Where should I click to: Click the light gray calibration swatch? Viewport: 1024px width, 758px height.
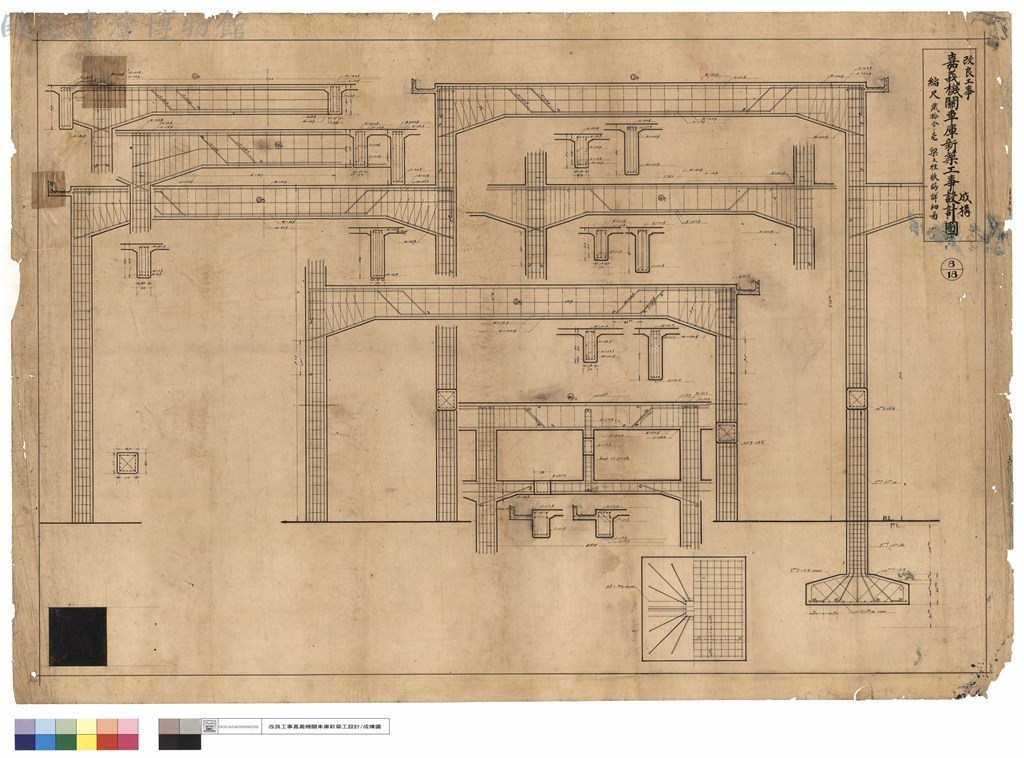pos(190,727)
